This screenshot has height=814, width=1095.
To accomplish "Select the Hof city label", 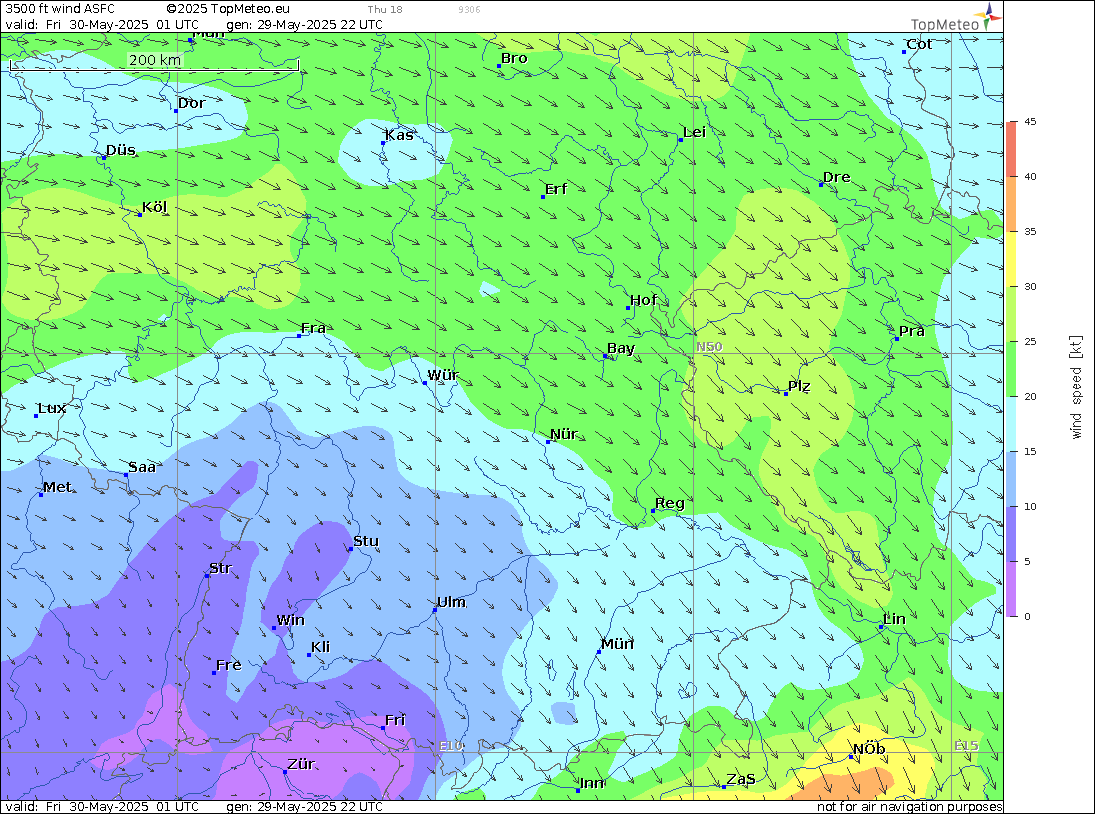I will click(643, 300).
